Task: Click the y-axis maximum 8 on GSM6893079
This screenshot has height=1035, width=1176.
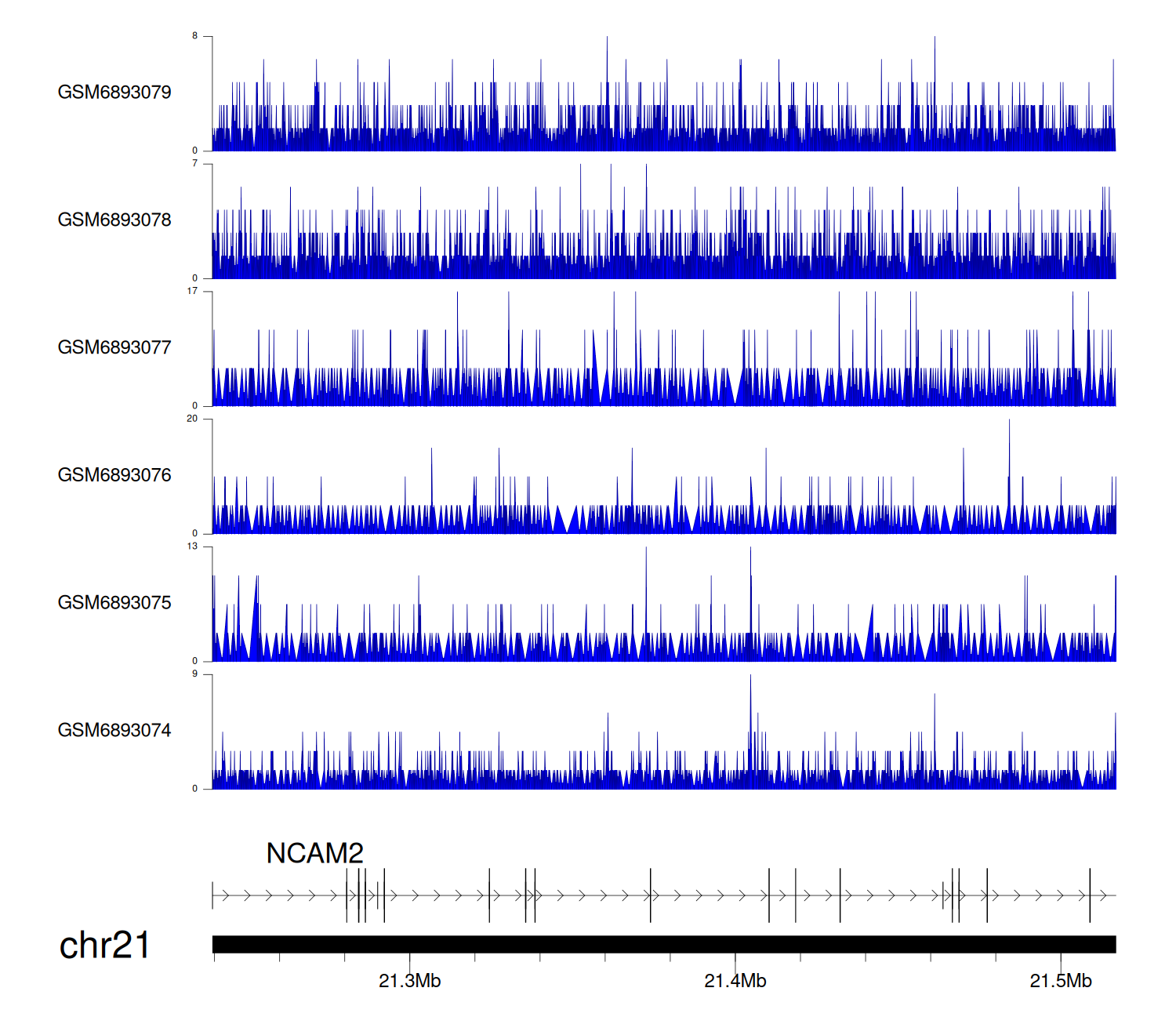Action: tap(194, 36)
